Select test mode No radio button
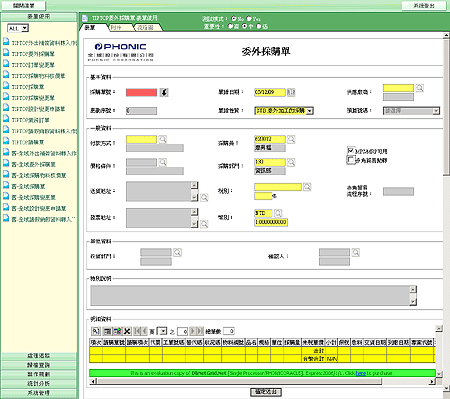This screenshot has width=450, height=399. pyautogui.click(x=234, y=19)
